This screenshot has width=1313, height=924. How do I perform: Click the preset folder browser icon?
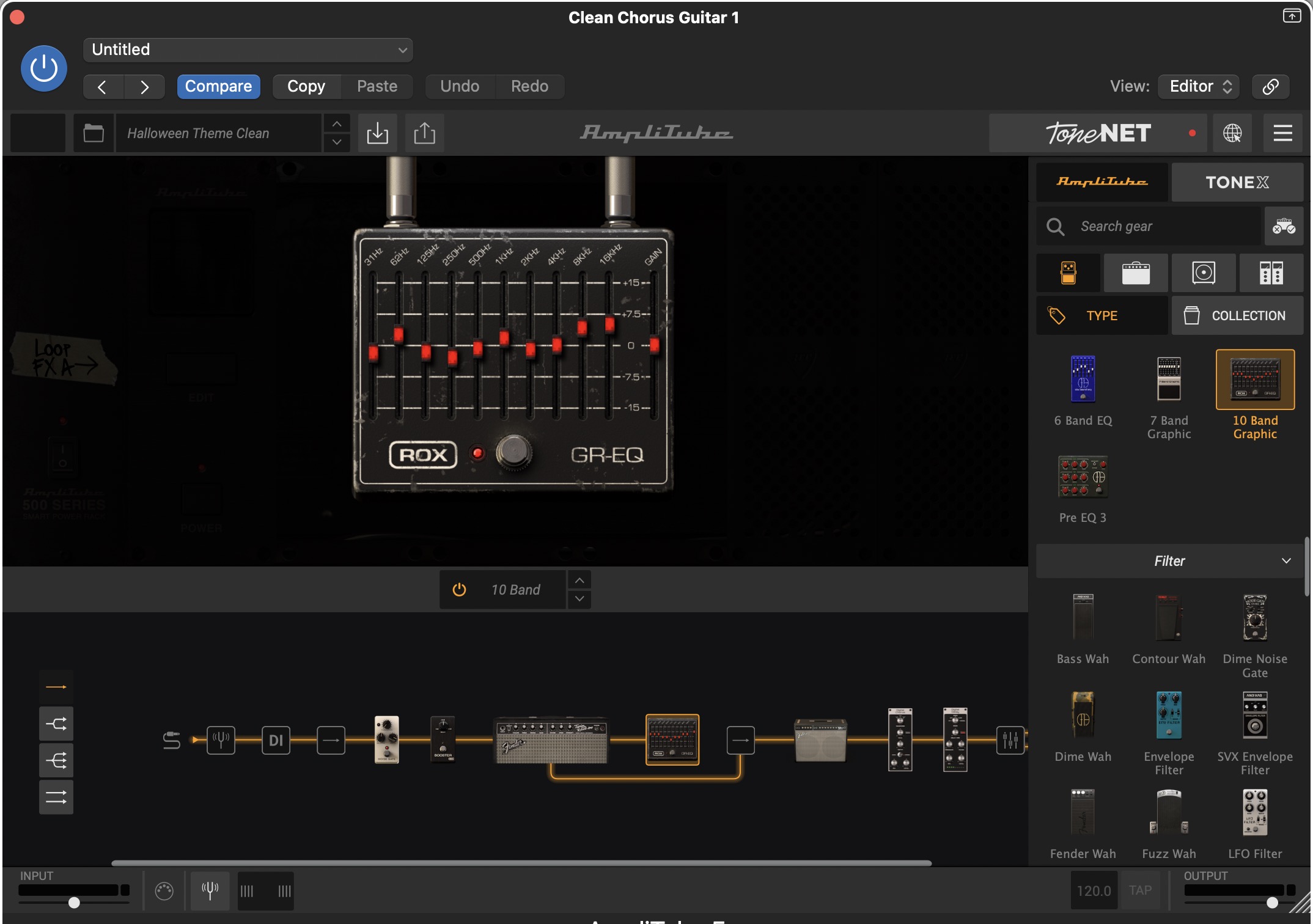[x=94, y=133]
